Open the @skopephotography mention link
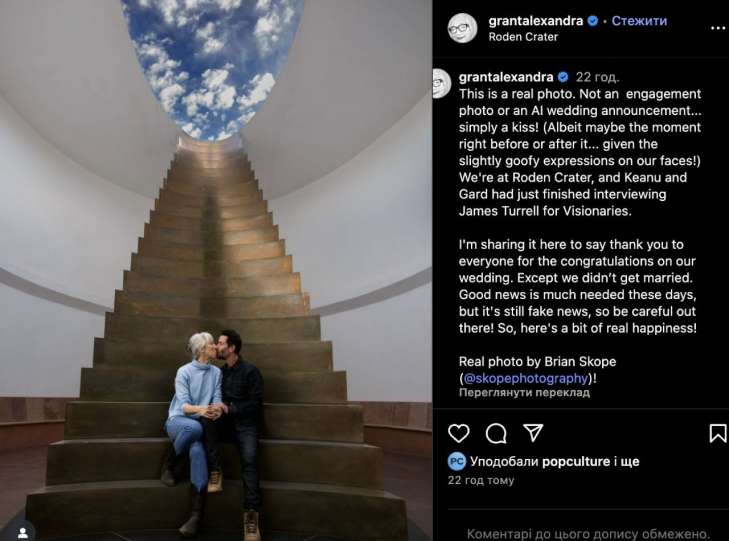The image size is (729, 541). tap(526, 378)
